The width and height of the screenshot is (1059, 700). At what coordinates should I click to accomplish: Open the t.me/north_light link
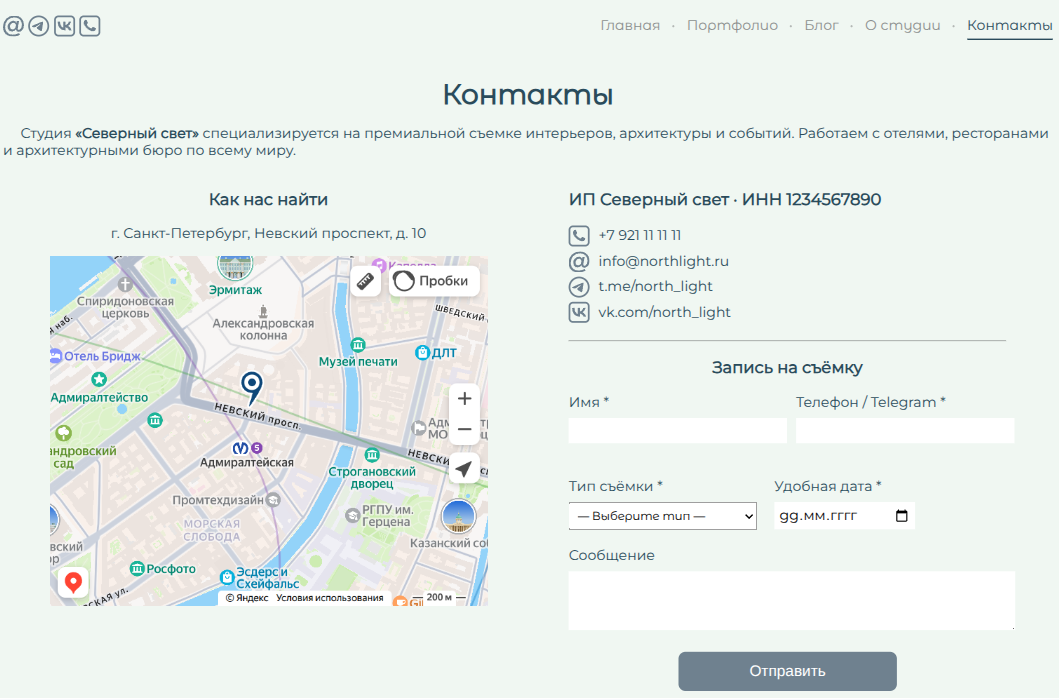(x=655, y=286)
